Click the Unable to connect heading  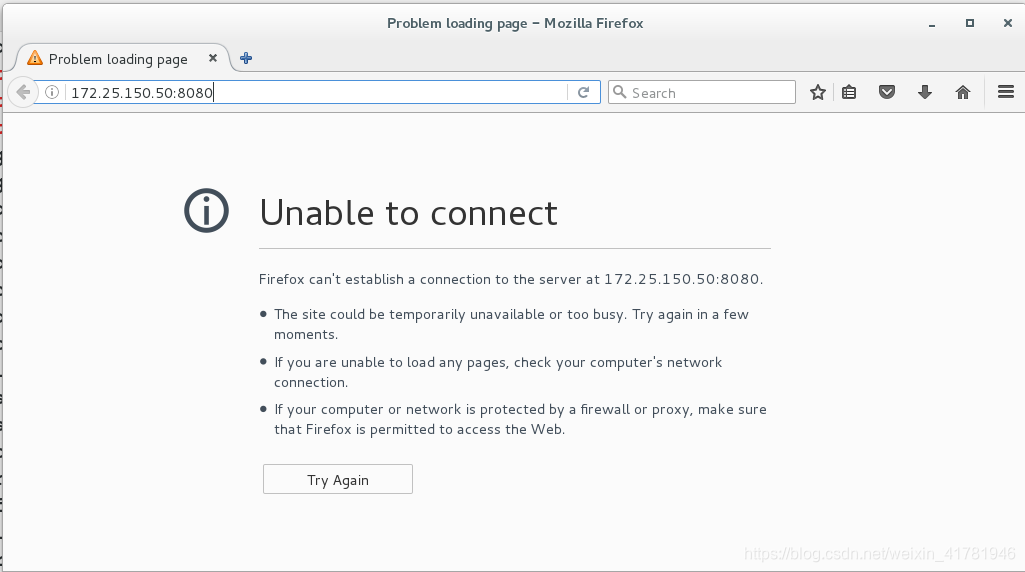(x=408, y=213)
